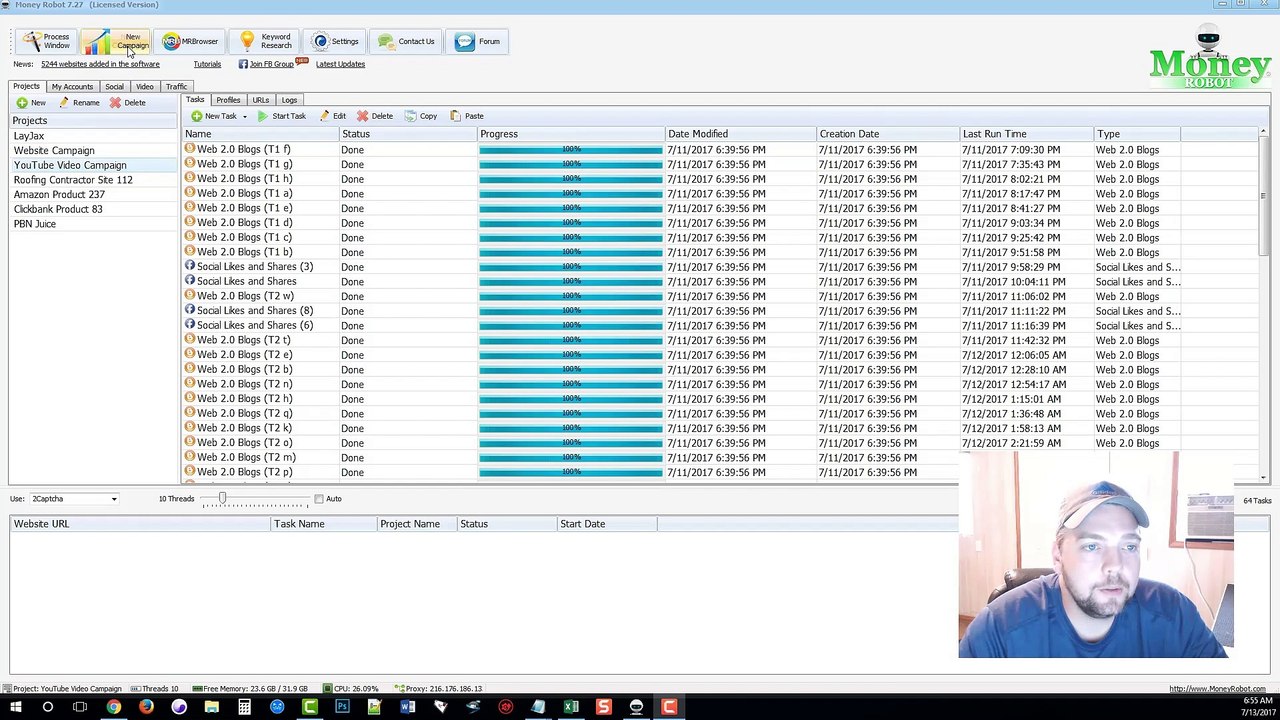Open the Windows Start menu

[15, 707]
